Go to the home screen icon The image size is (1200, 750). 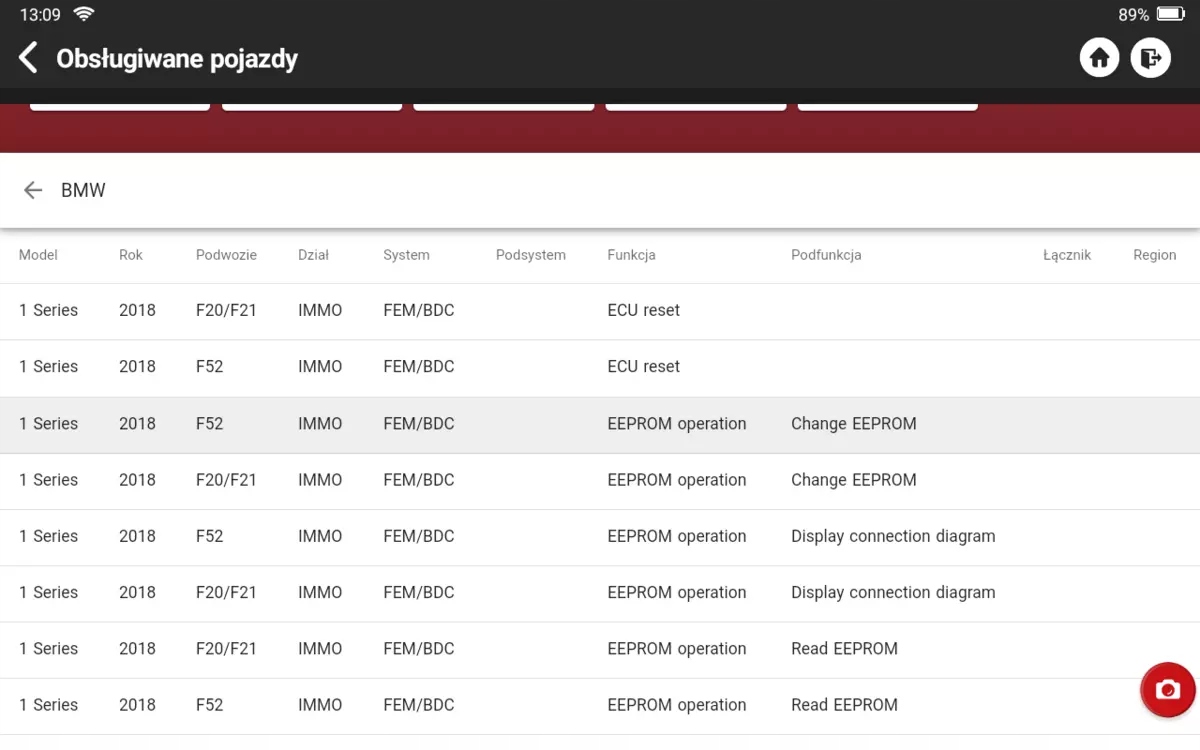1099,58
